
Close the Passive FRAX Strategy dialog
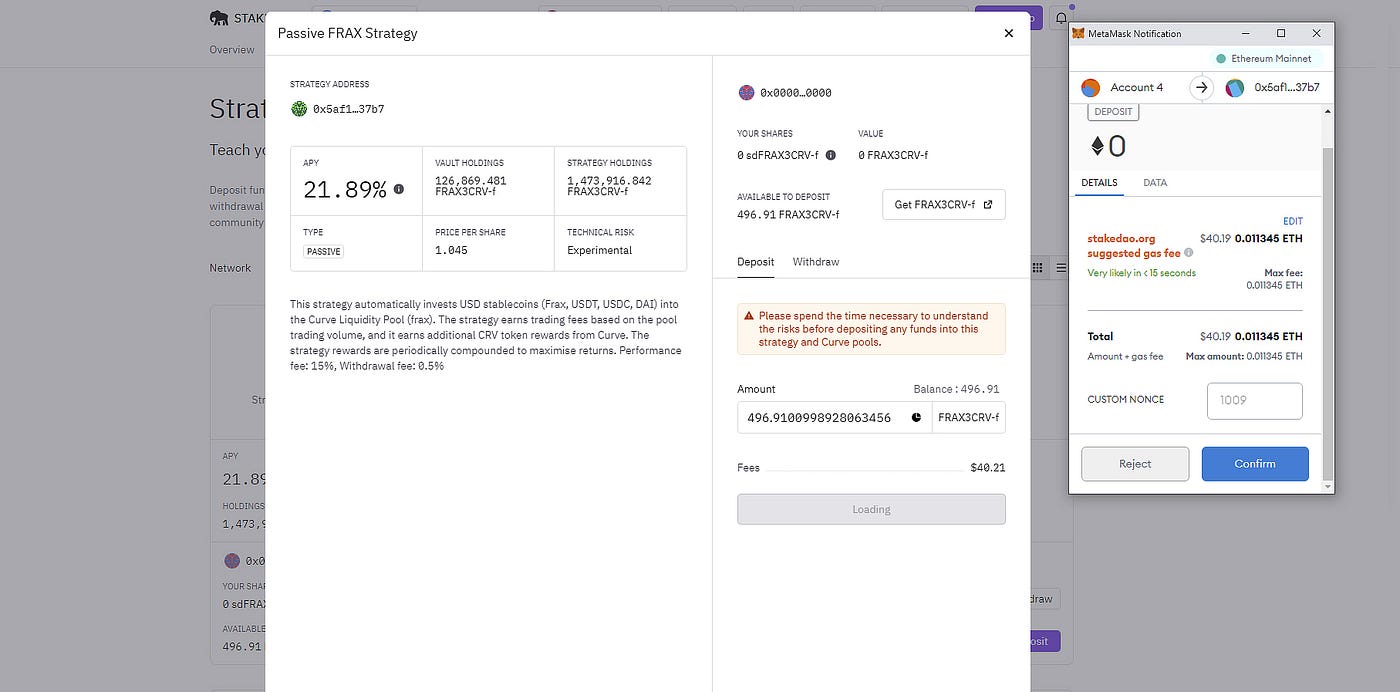(x=1008, y=33)
